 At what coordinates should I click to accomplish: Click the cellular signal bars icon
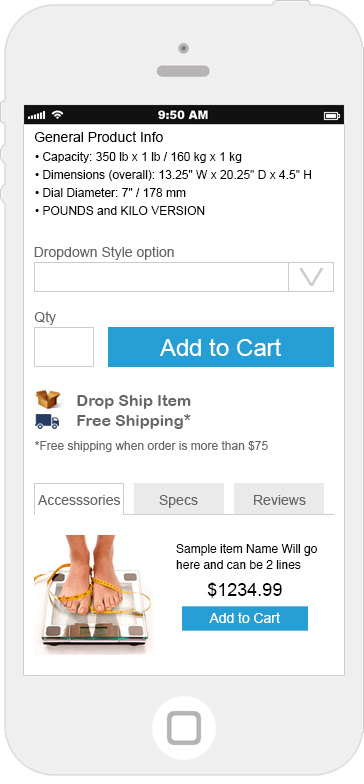tap(36, 116)
